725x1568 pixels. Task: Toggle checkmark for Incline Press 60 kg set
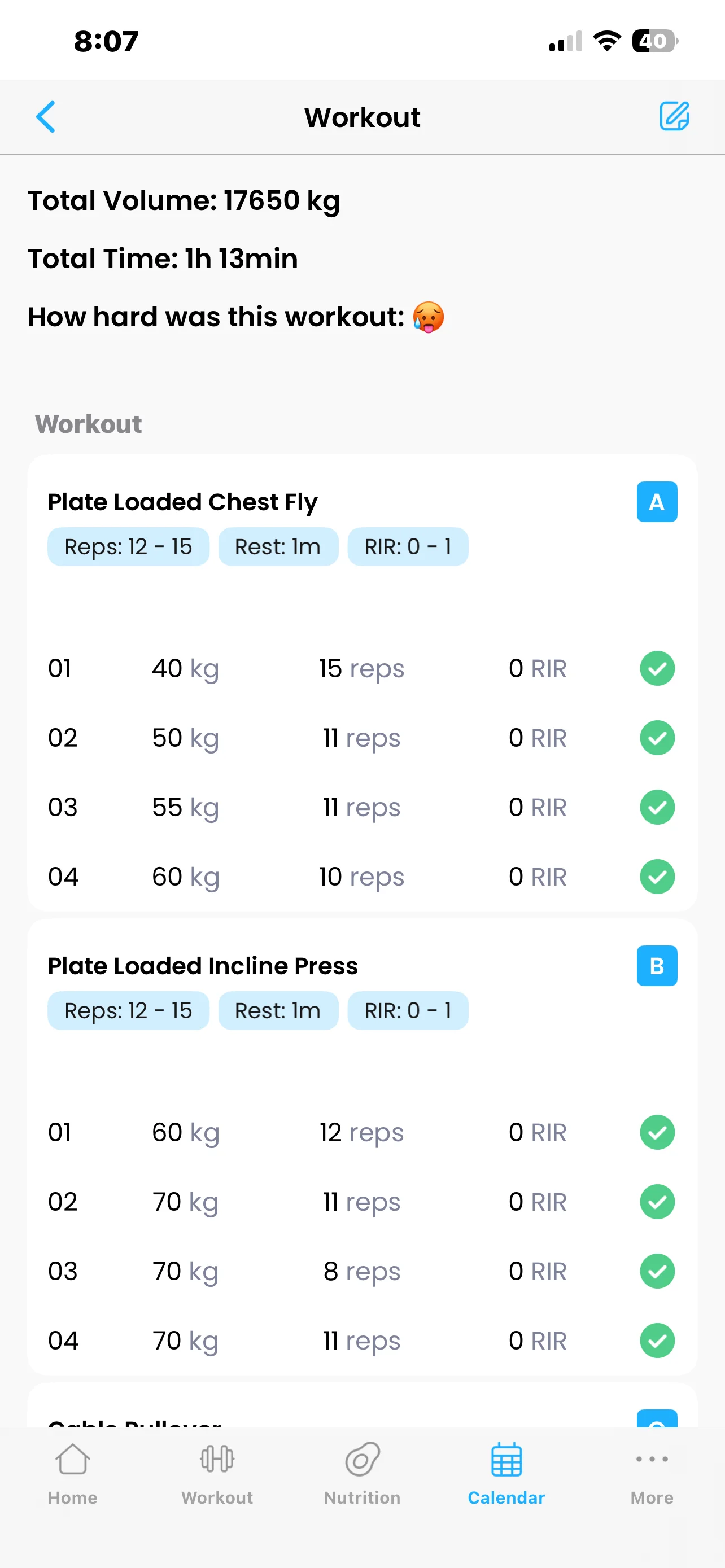click(657, 1132)
